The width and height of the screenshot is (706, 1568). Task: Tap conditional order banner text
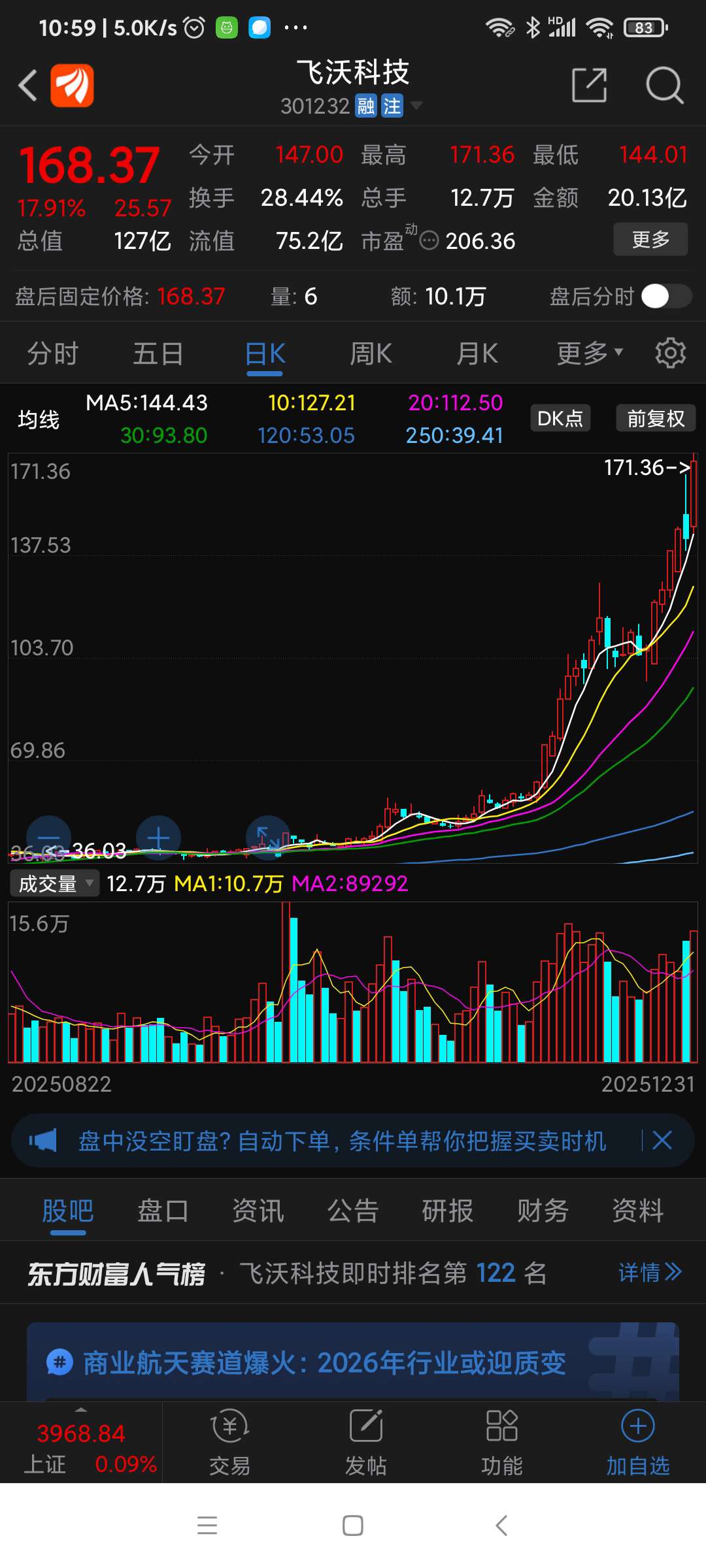pos(343,1141)
